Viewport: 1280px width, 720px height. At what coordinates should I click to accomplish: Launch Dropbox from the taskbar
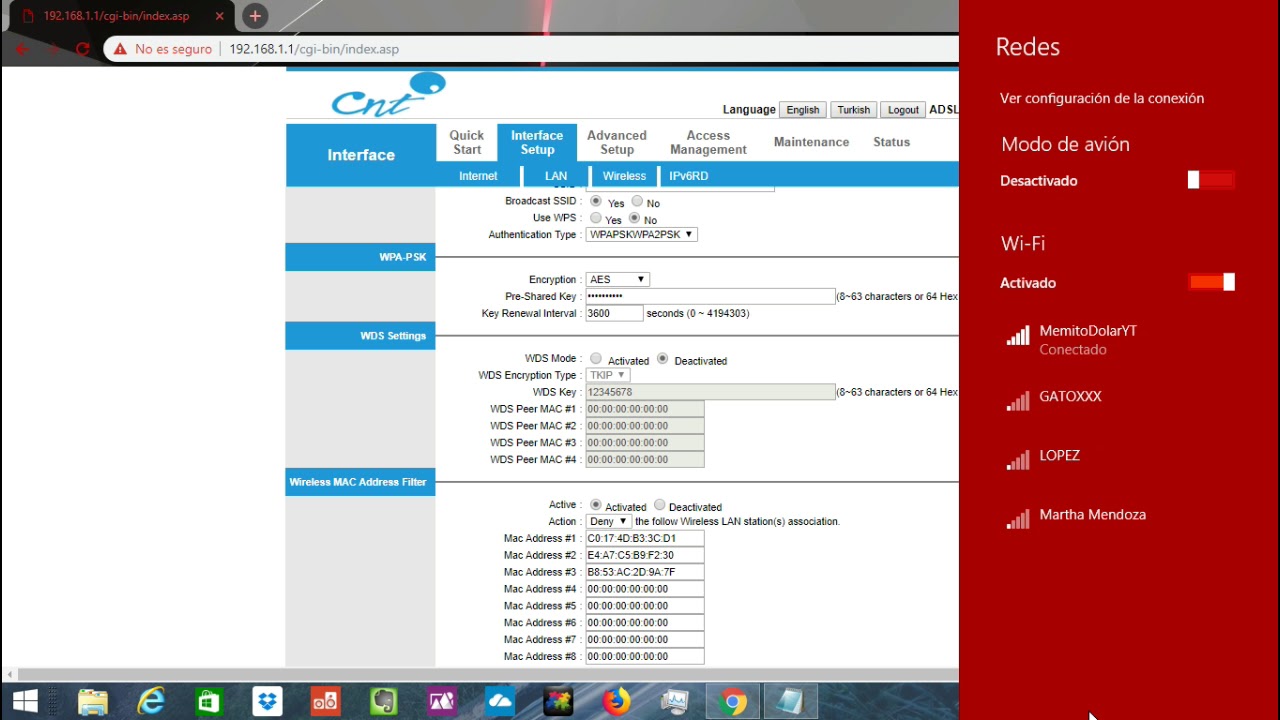[x=267, y=701]
